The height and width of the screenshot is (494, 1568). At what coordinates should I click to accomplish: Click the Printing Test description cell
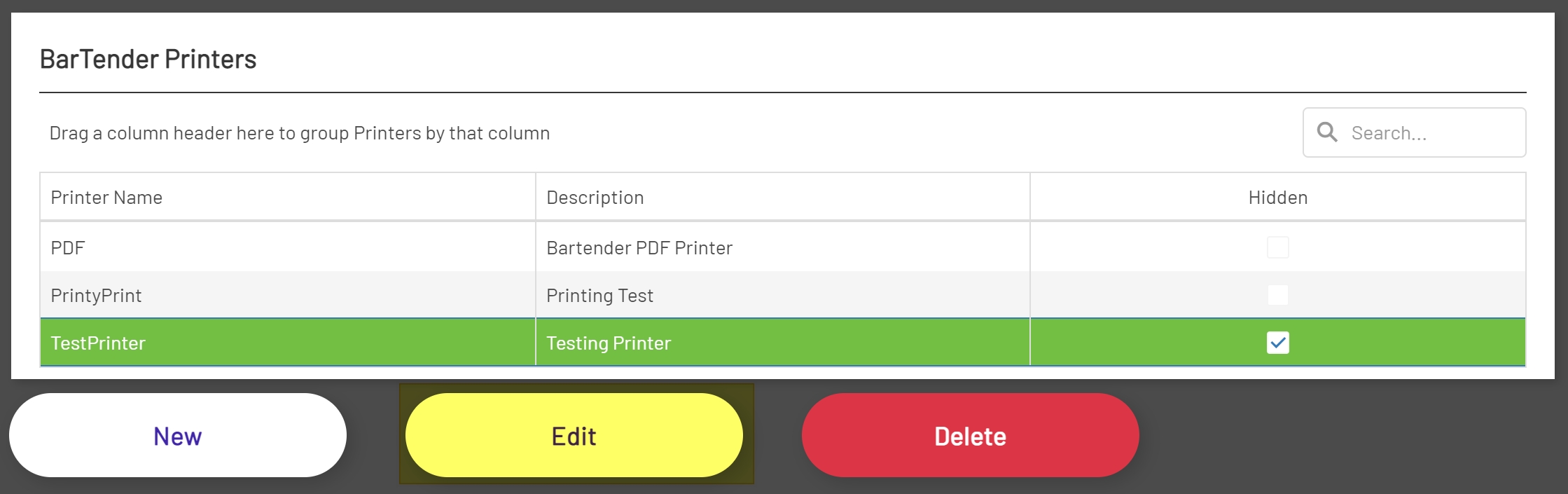coord(599,295)
